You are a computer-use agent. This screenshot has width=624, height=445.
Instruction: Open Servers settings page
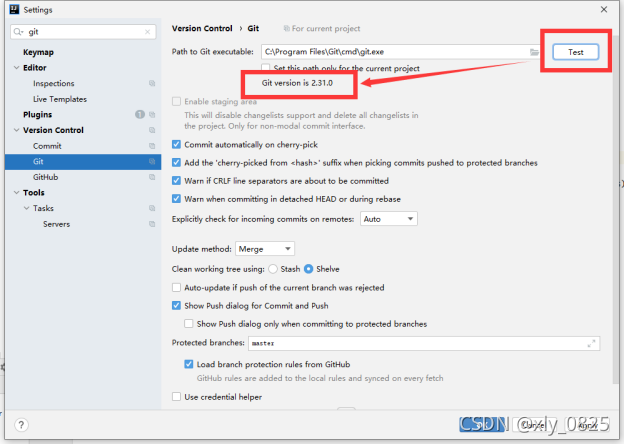click(x=57, y=224)
